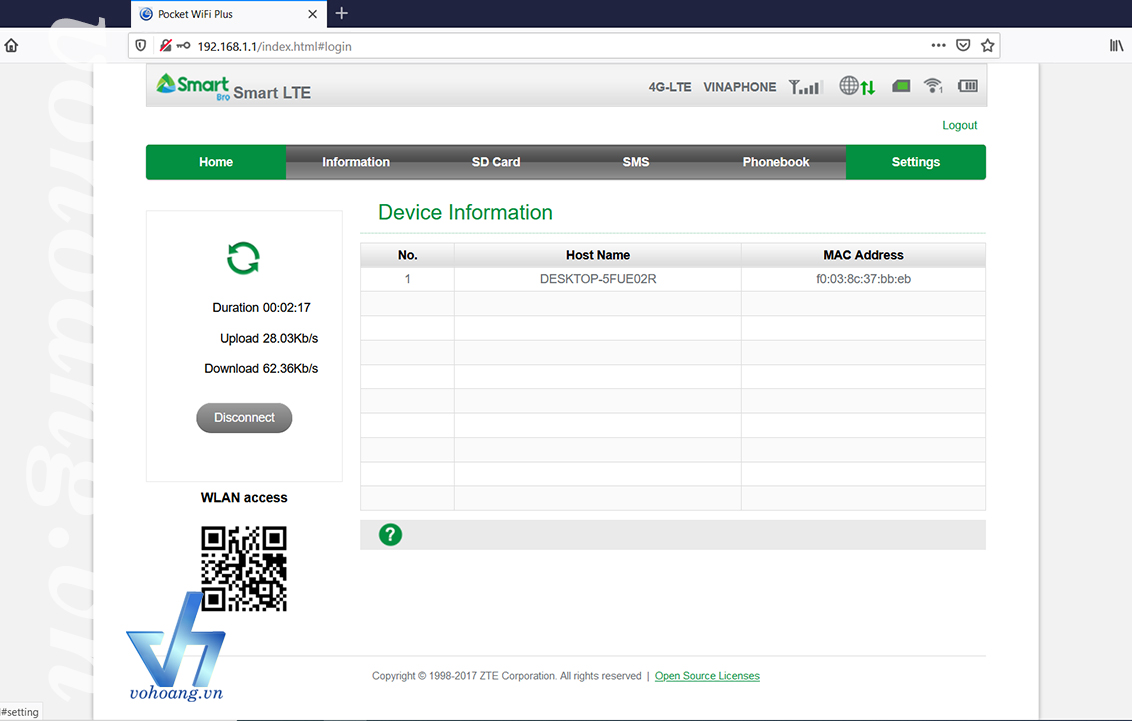Image resolution: width=1132 pixels, height=721 pixels.
Task: Open the Open Source Licenses link
Action: pyautogui.click(x=708, y=676)
